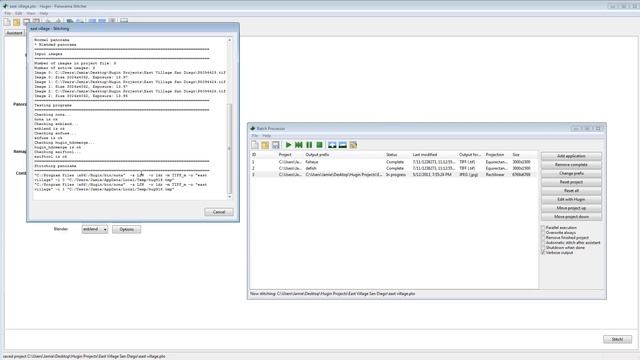Click the add project icon in Batch Processor toolbar

pos(332,145)
